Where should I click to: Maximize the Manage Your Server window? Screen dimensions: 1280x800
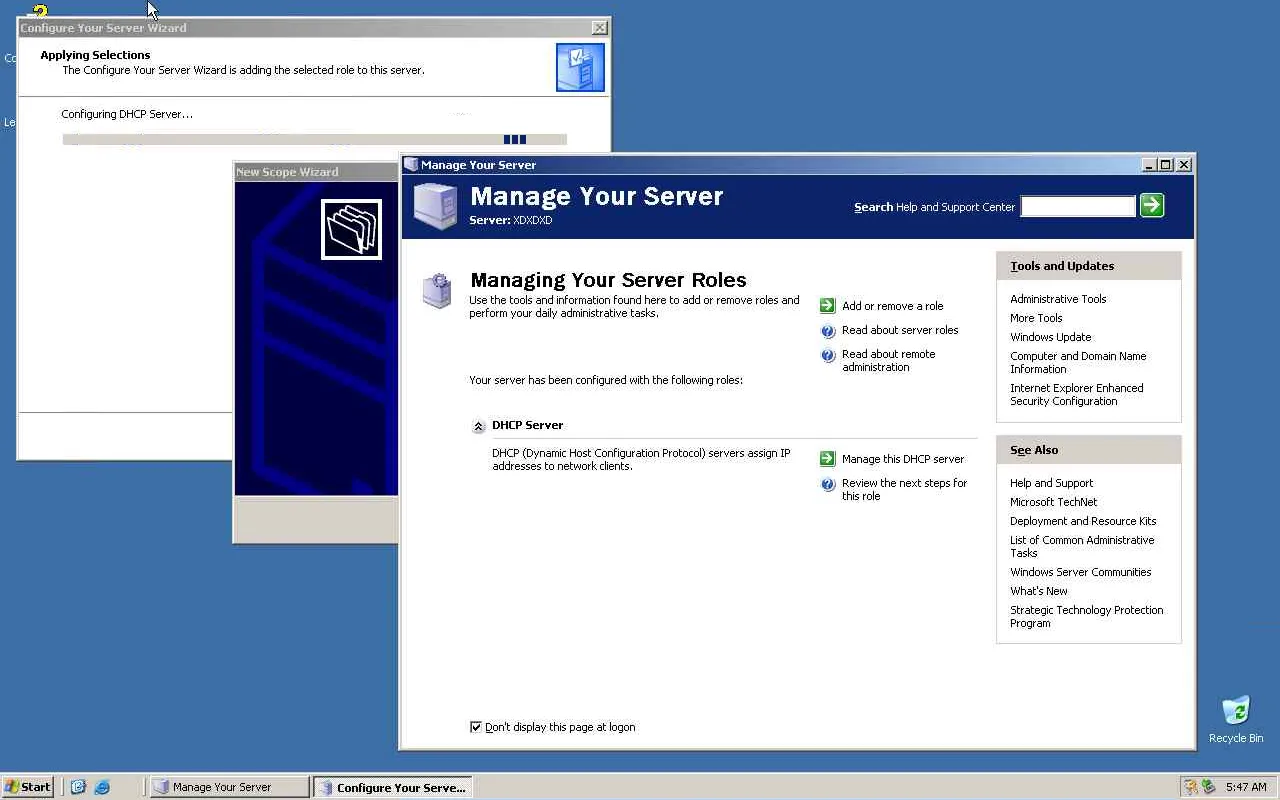point(1166,165)
